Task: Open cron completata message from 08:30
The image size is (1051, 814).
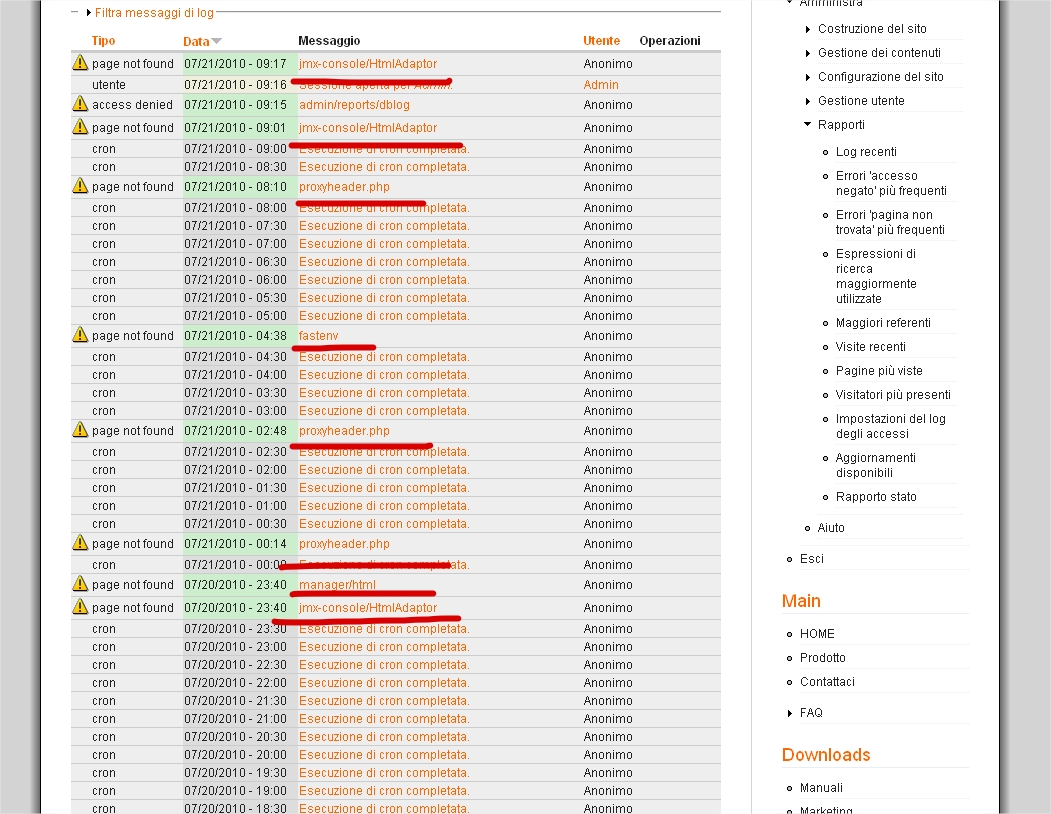Action: pos(384,167)
